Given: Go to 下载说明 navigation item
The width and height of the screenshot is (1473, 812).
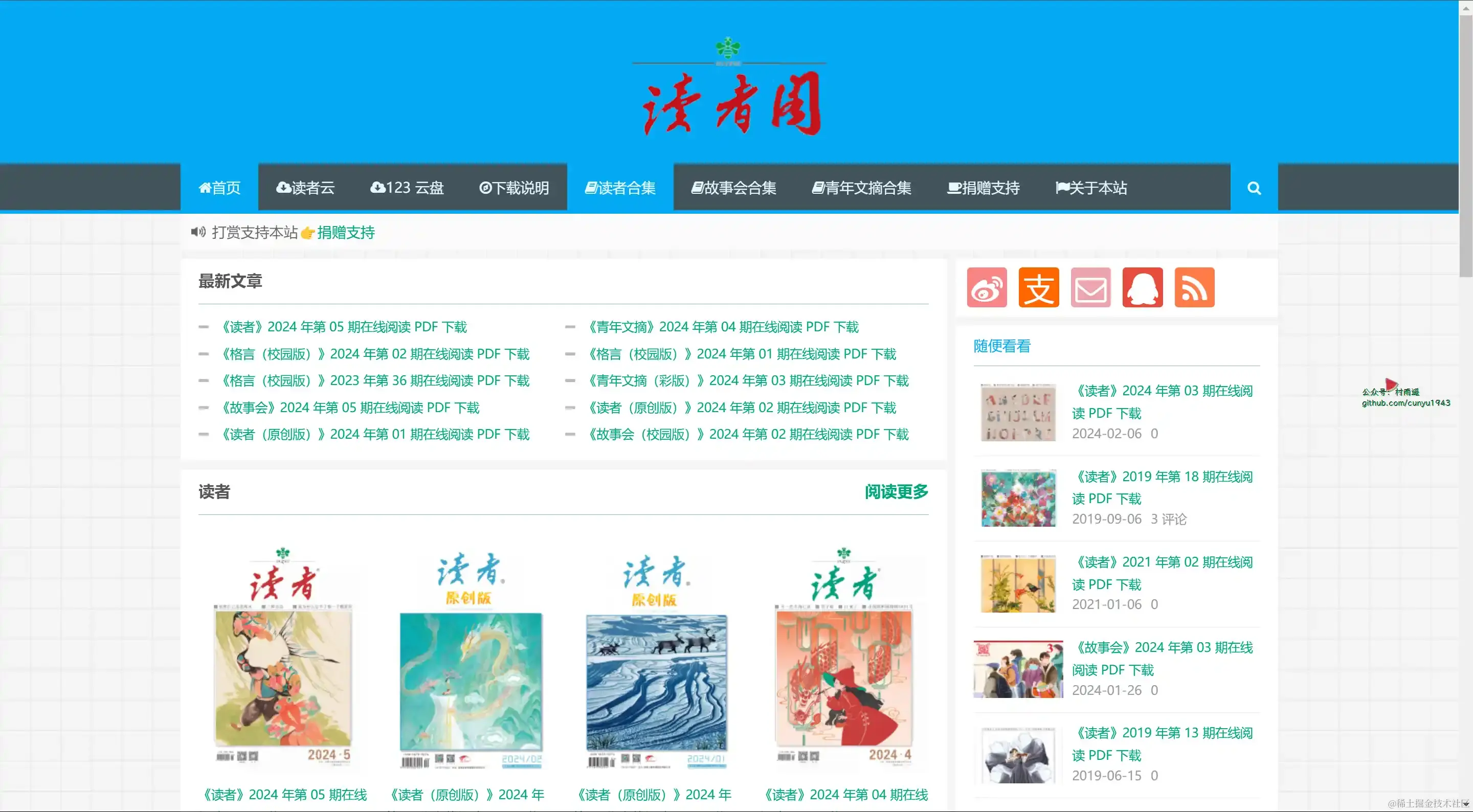Looking at the screenshot, I should pos(514,188).
